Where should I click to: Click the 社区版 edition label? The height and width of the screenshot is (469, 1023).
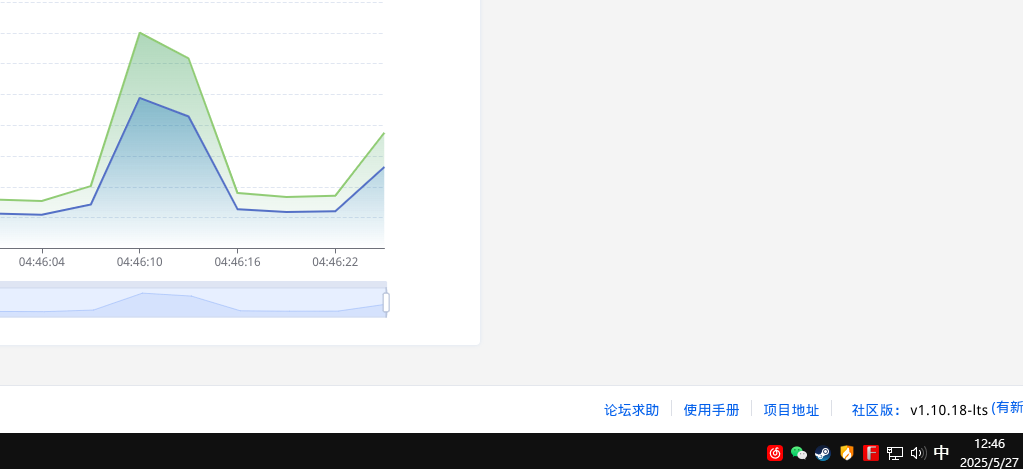pos(878,410)
